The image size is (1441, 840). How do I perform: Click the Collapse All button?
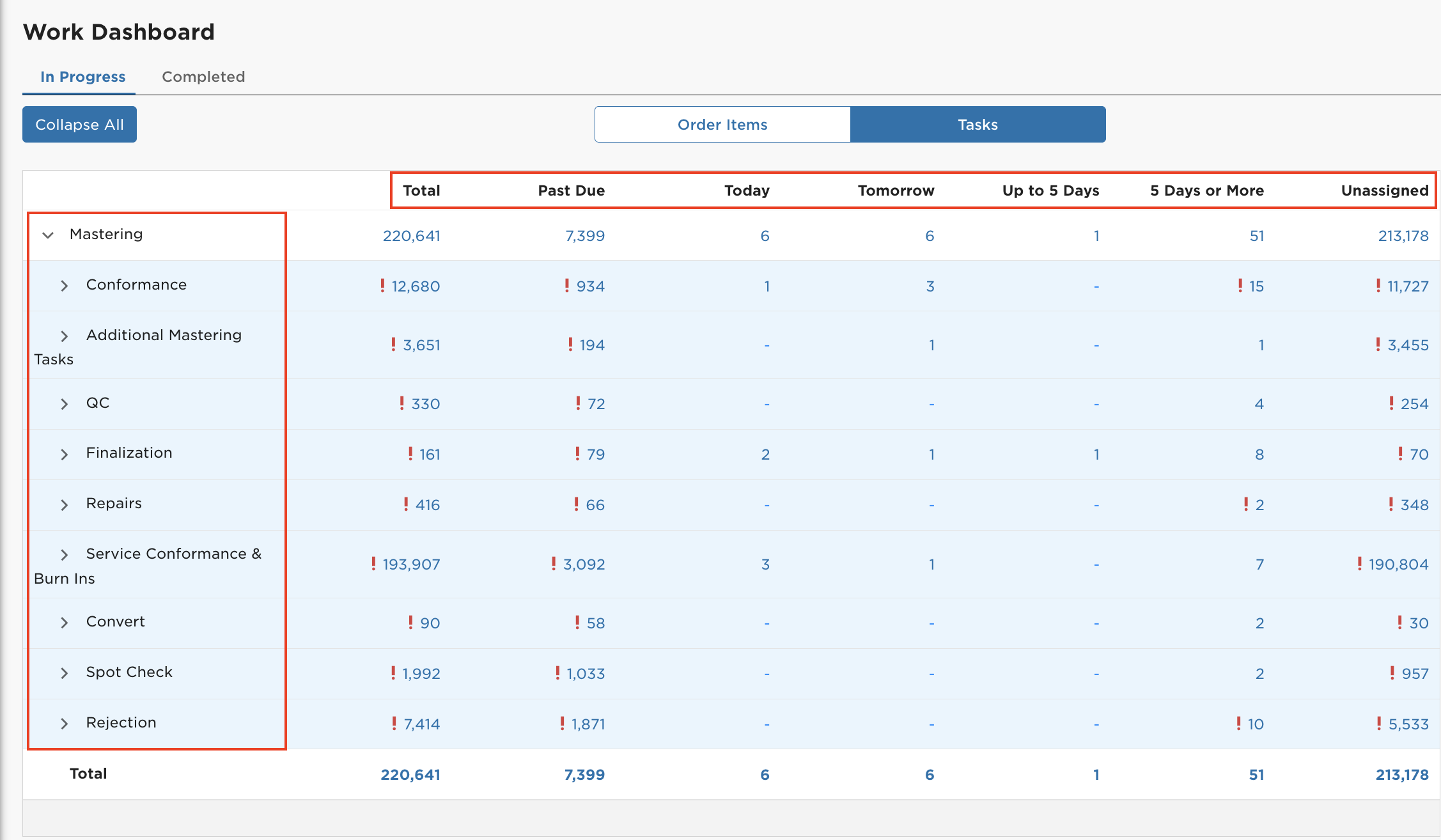(79, 125)
